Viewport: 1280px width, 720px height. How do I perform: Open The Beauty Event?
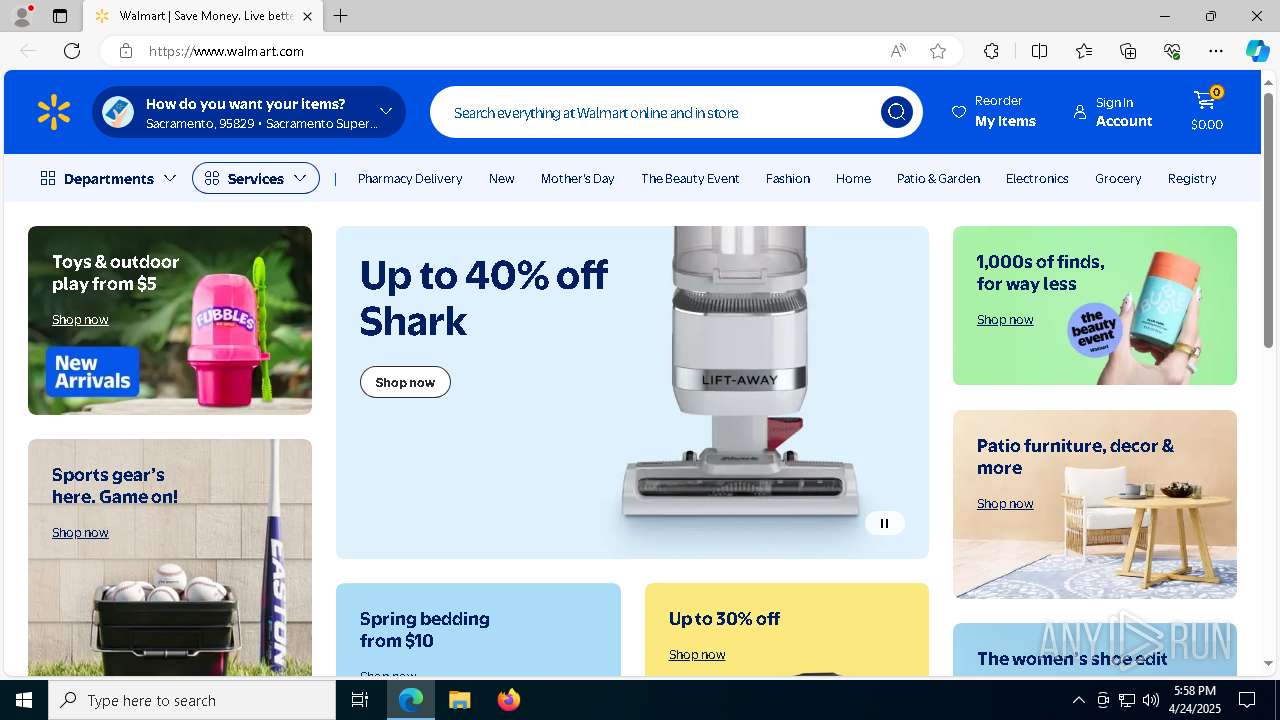click(690, 178)
